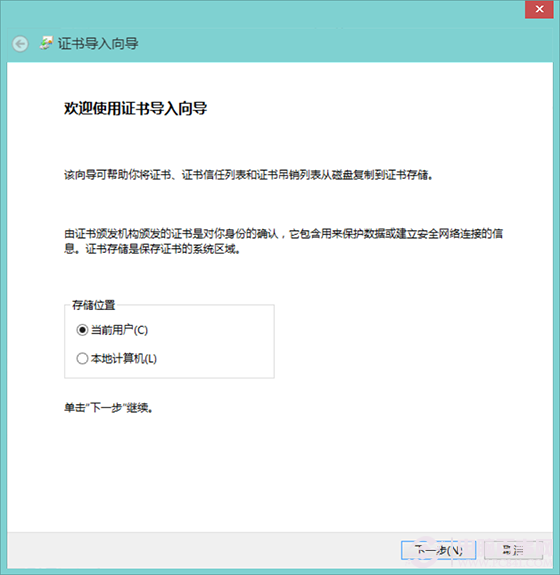The width and height of the screenshot is (560, 575).
Task: Click the 取消 cancel button
Action: pyautogui.click(x=513, y=550)
